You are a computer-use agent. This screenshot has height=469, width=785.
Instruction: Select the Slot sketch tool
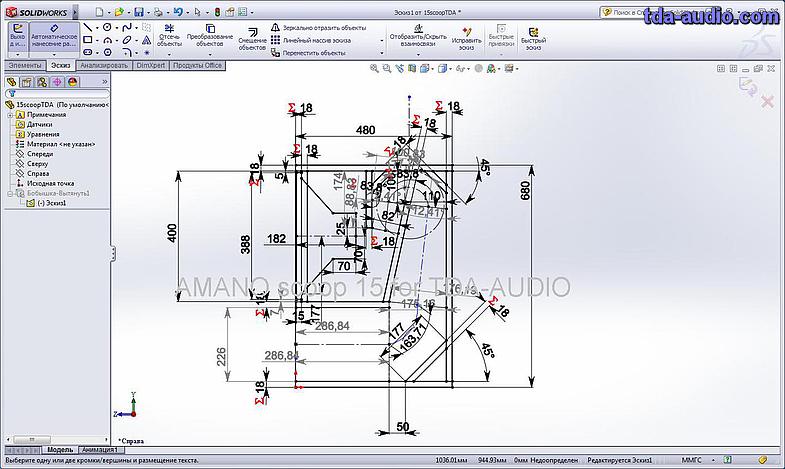(88, 52)
